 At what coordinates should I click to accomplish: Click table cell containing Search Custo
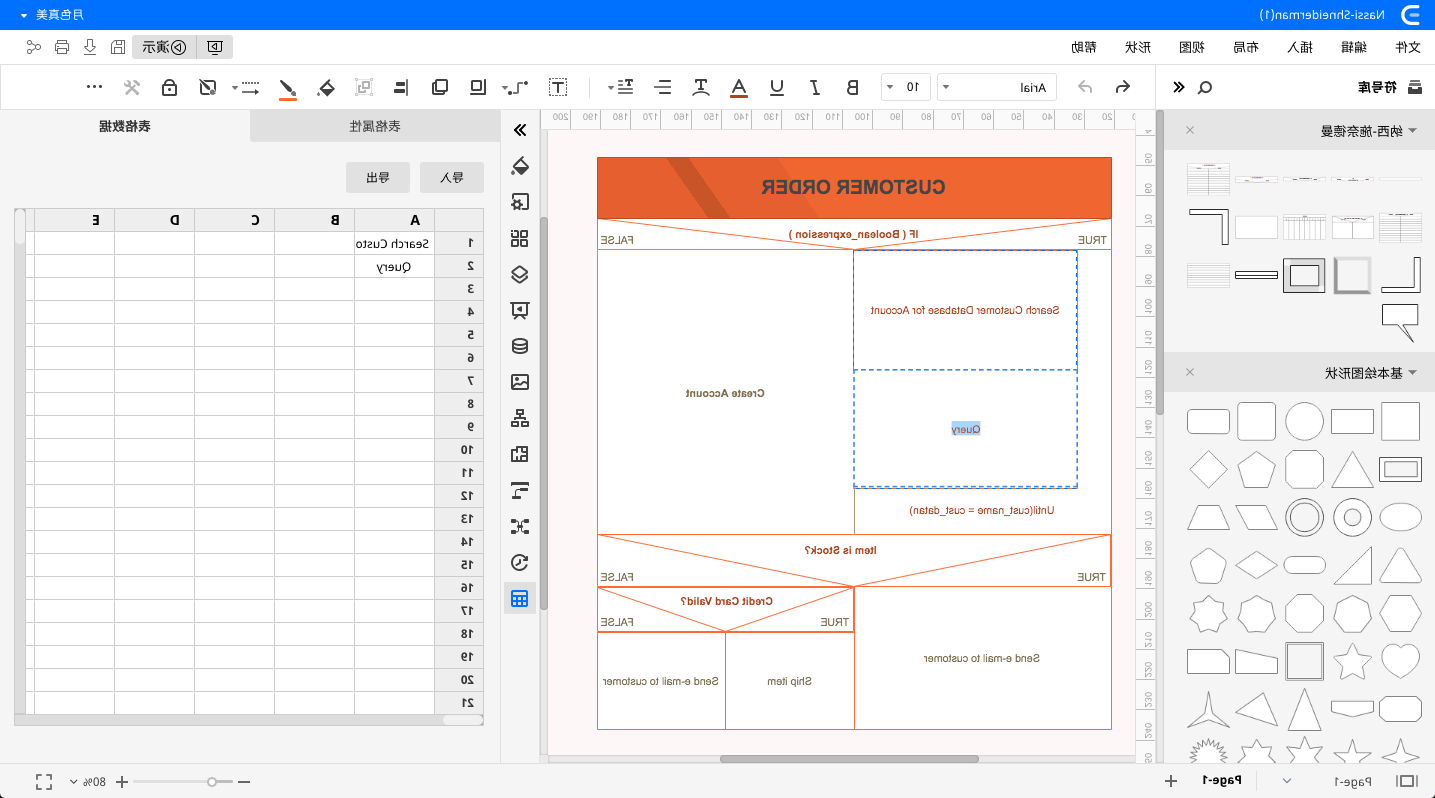(394, 243)
